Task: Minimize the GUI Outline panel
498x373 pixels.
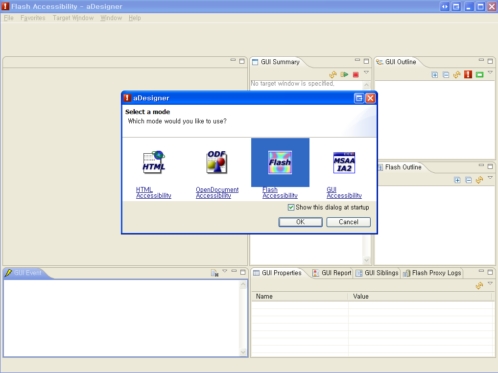Action: click(481, 60)
